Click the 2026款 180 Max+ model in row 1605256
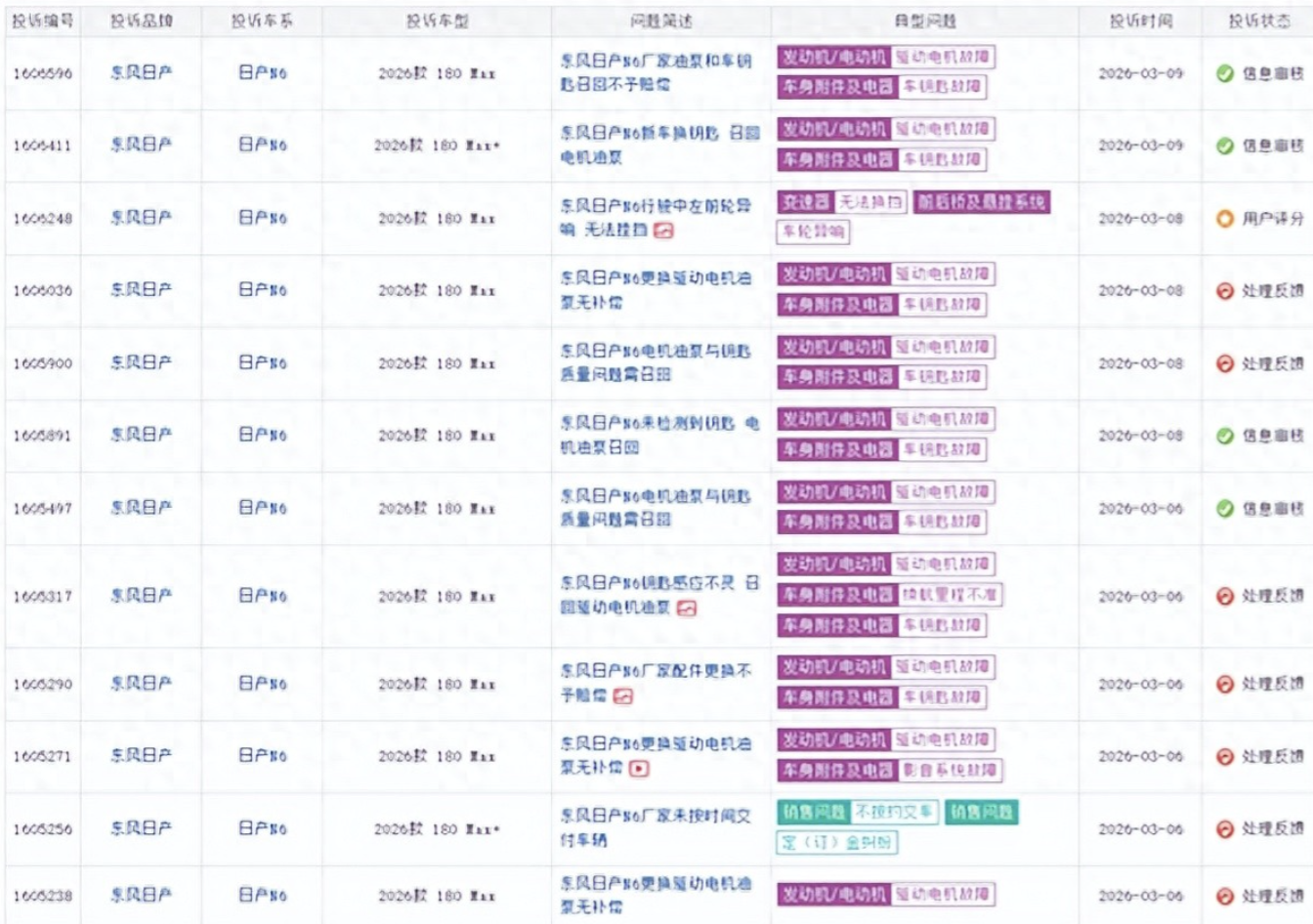The image size is (1313, 924). (x=437, y=829)
